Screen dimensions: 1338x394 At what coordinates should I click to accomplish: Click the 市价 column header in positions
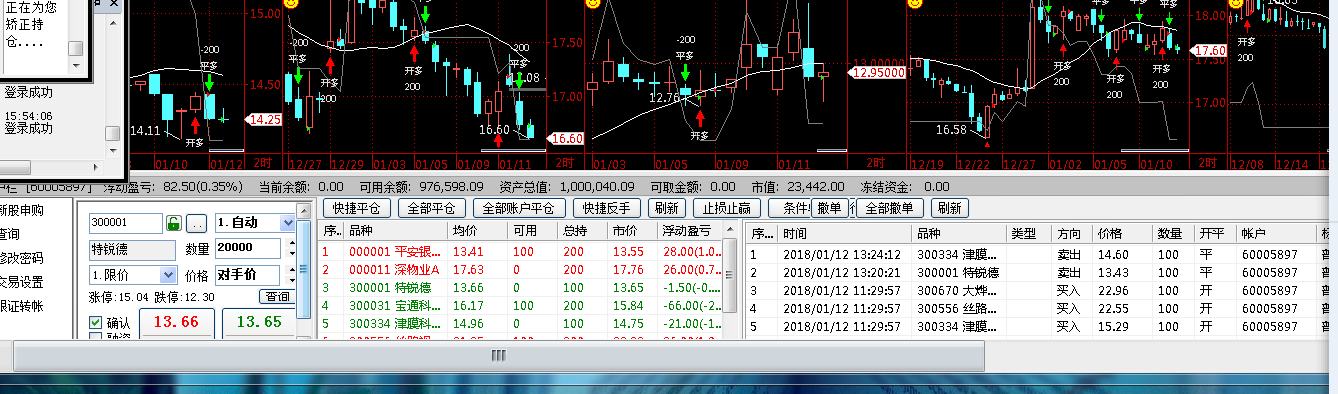click(x=632, y=232)
